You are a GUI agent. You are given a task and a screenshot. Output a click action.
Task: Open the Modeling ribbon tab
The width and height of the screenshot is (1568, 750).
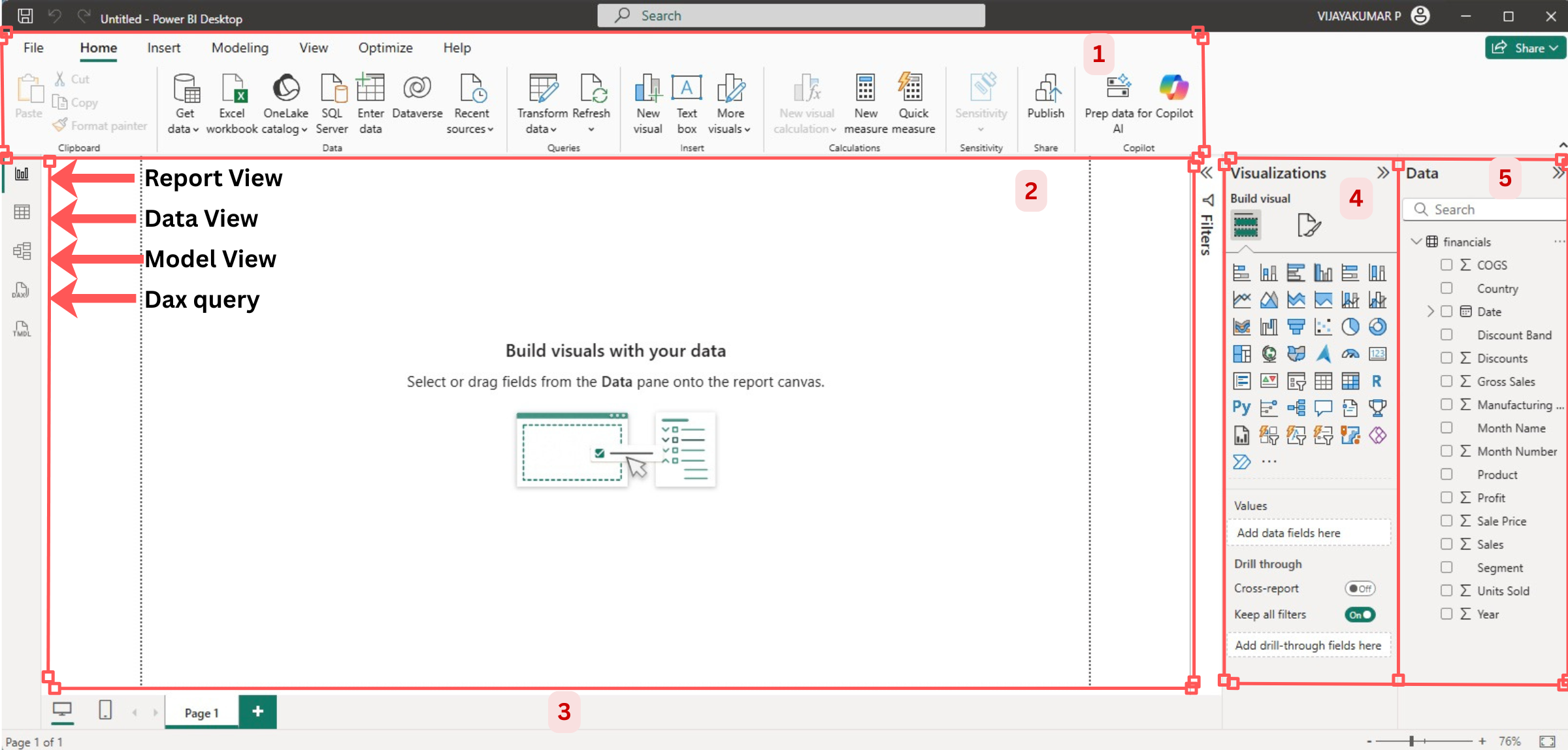[240, 48]
